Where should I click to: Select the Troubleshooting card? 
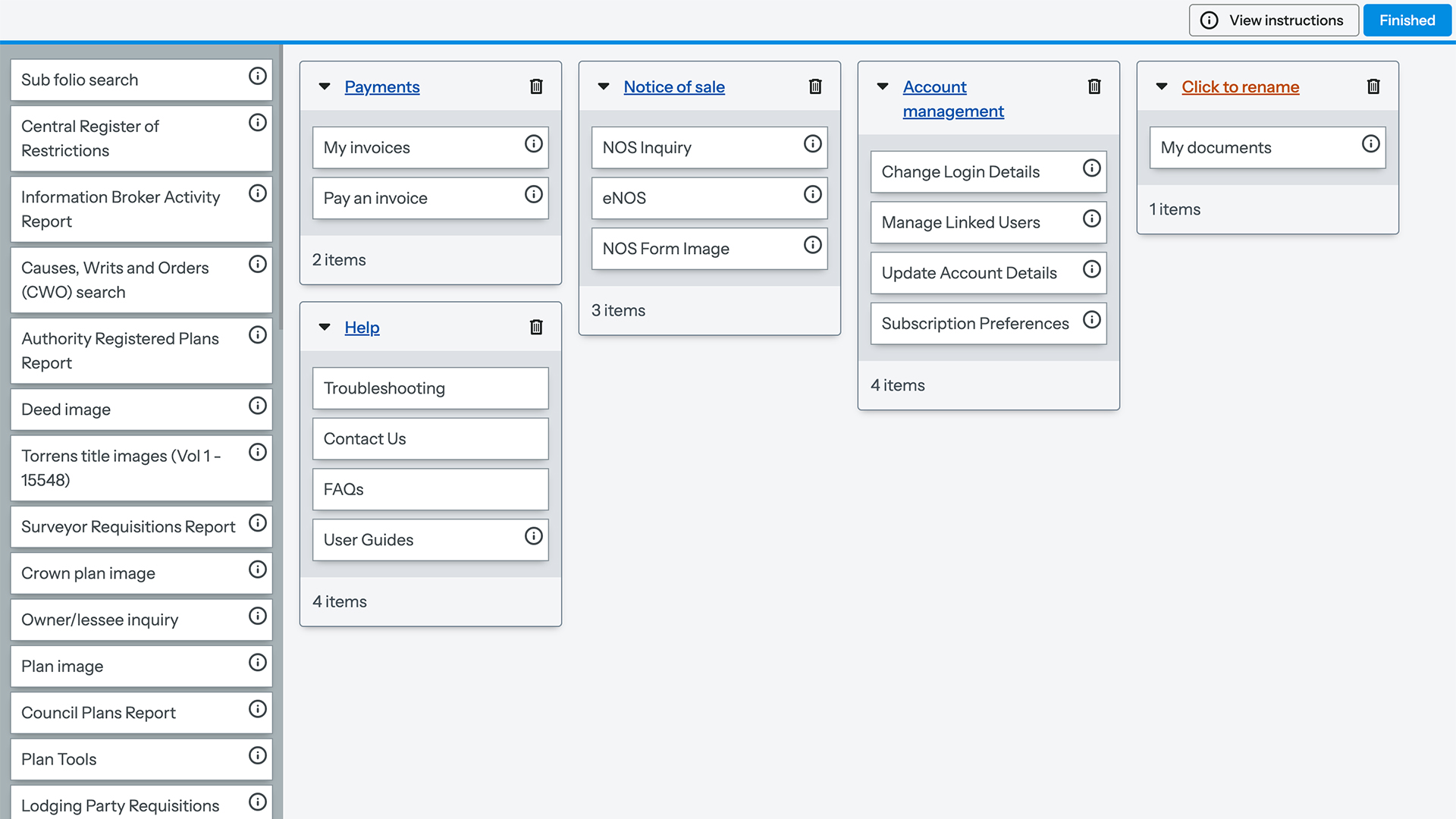(430, 388)
